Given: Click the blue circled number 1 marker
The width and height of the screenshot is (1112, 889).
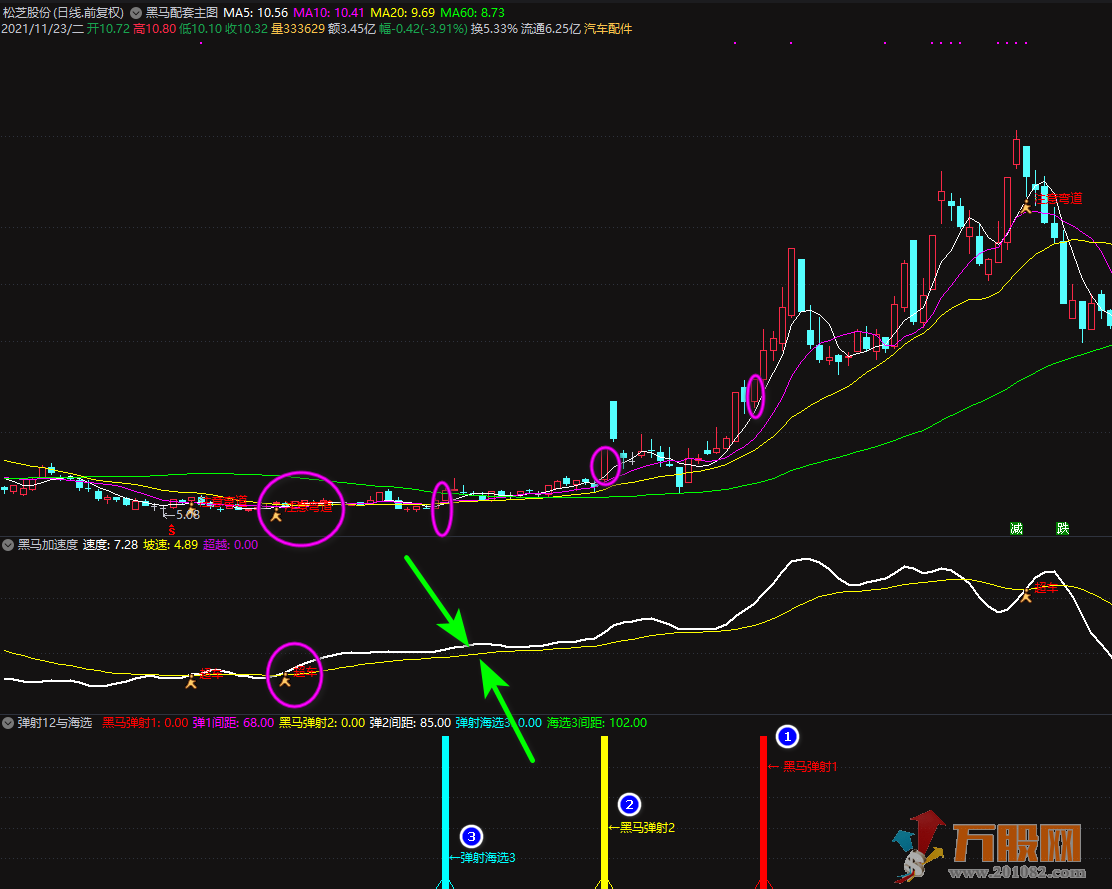Looking at the screenshot, I should [x=788, y=738].
